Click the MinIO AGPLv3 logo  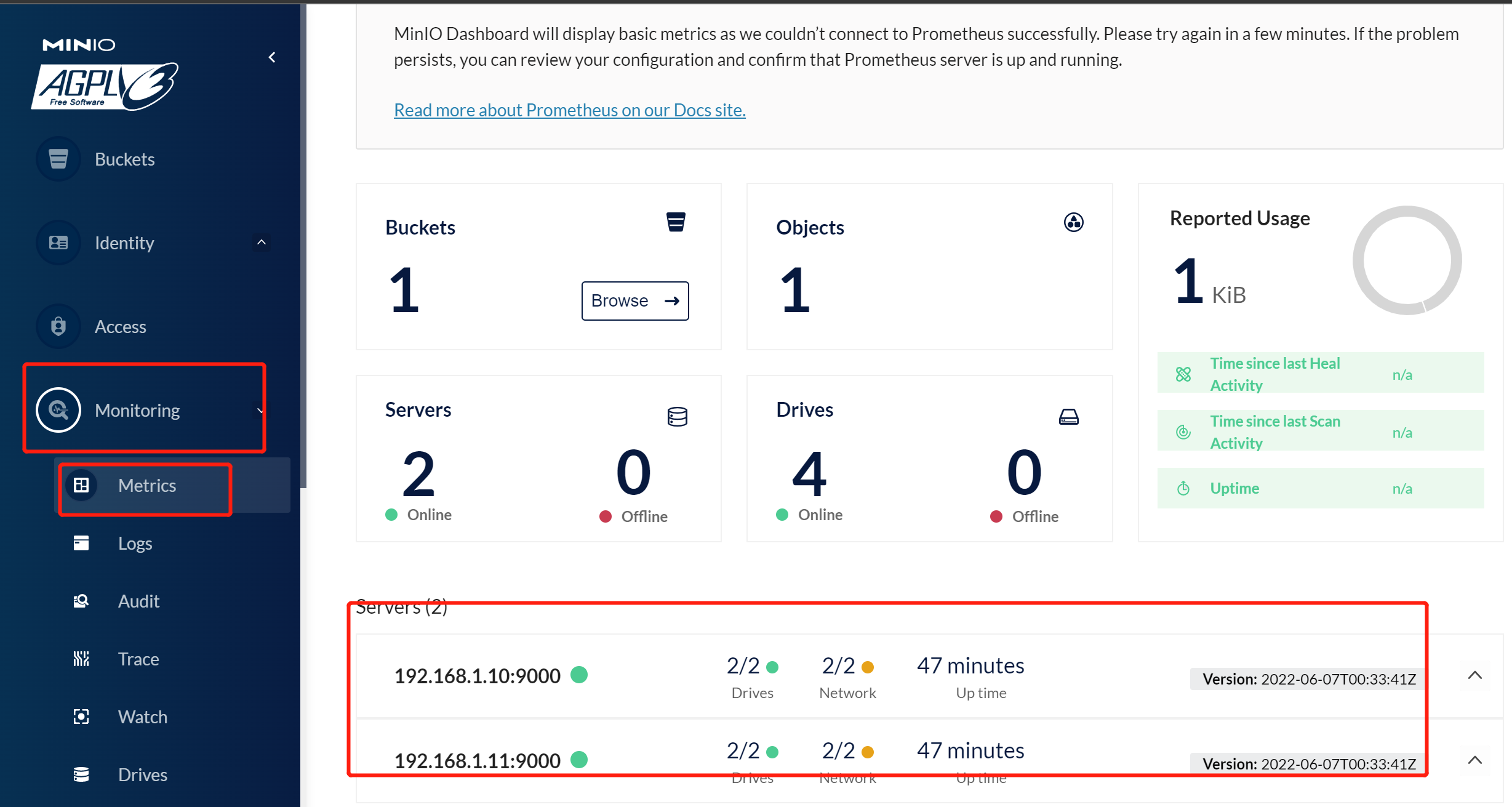(105, 75)
